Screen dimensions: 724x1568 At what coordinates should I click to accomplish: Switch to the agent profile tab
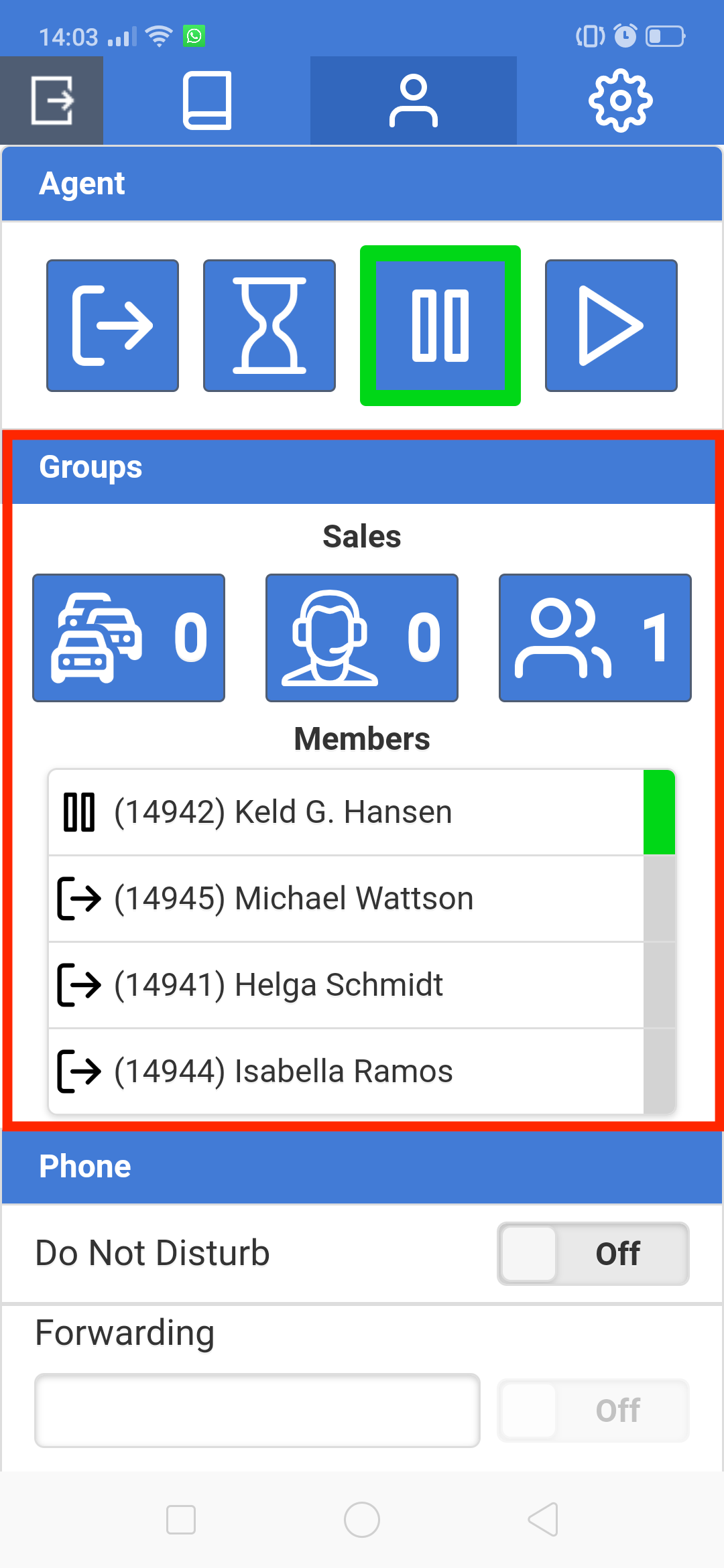(x=414, y=101)
